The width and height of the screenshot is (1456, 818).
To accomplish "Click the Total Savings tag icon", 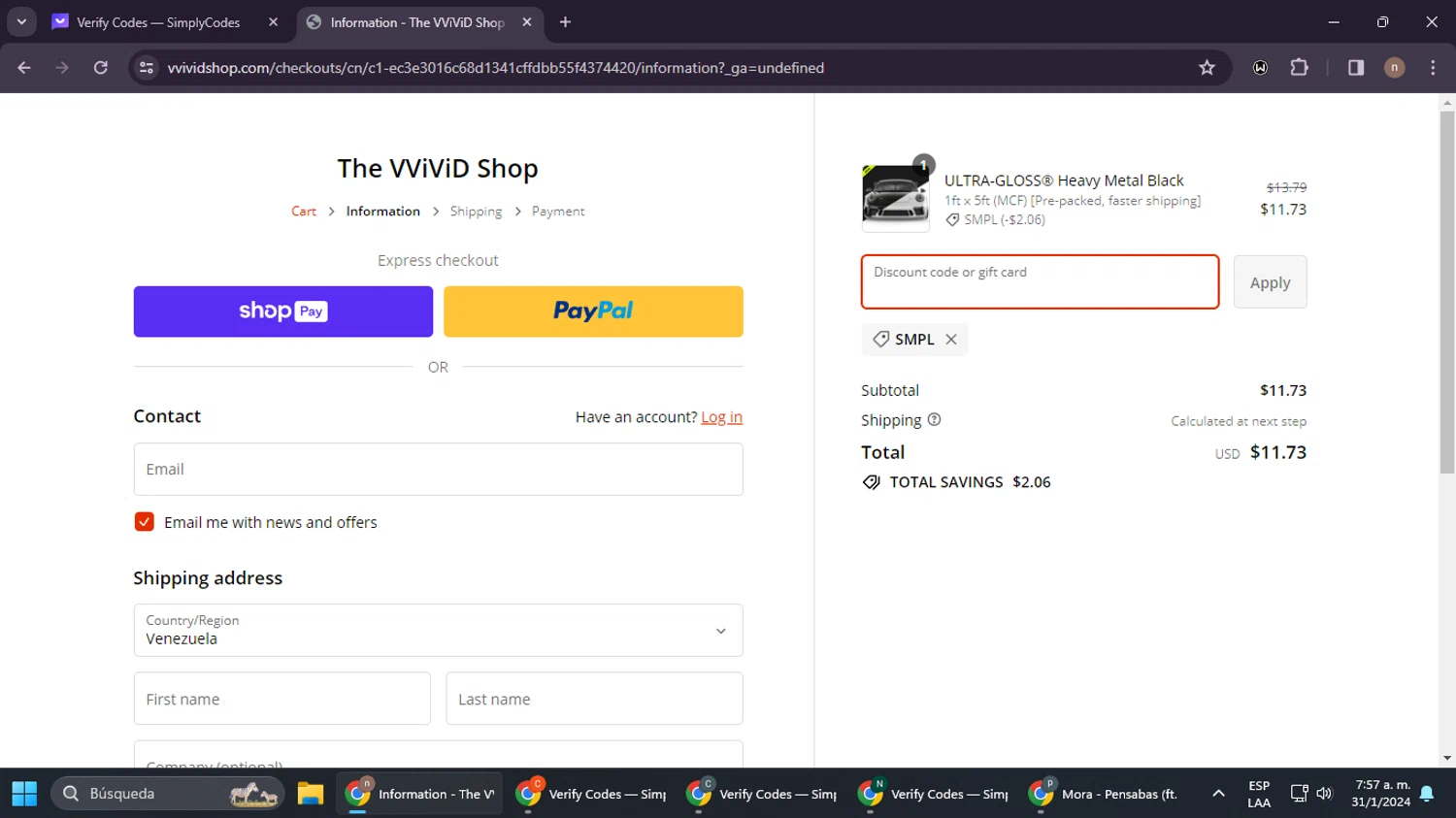I will [x=872, y=482].
